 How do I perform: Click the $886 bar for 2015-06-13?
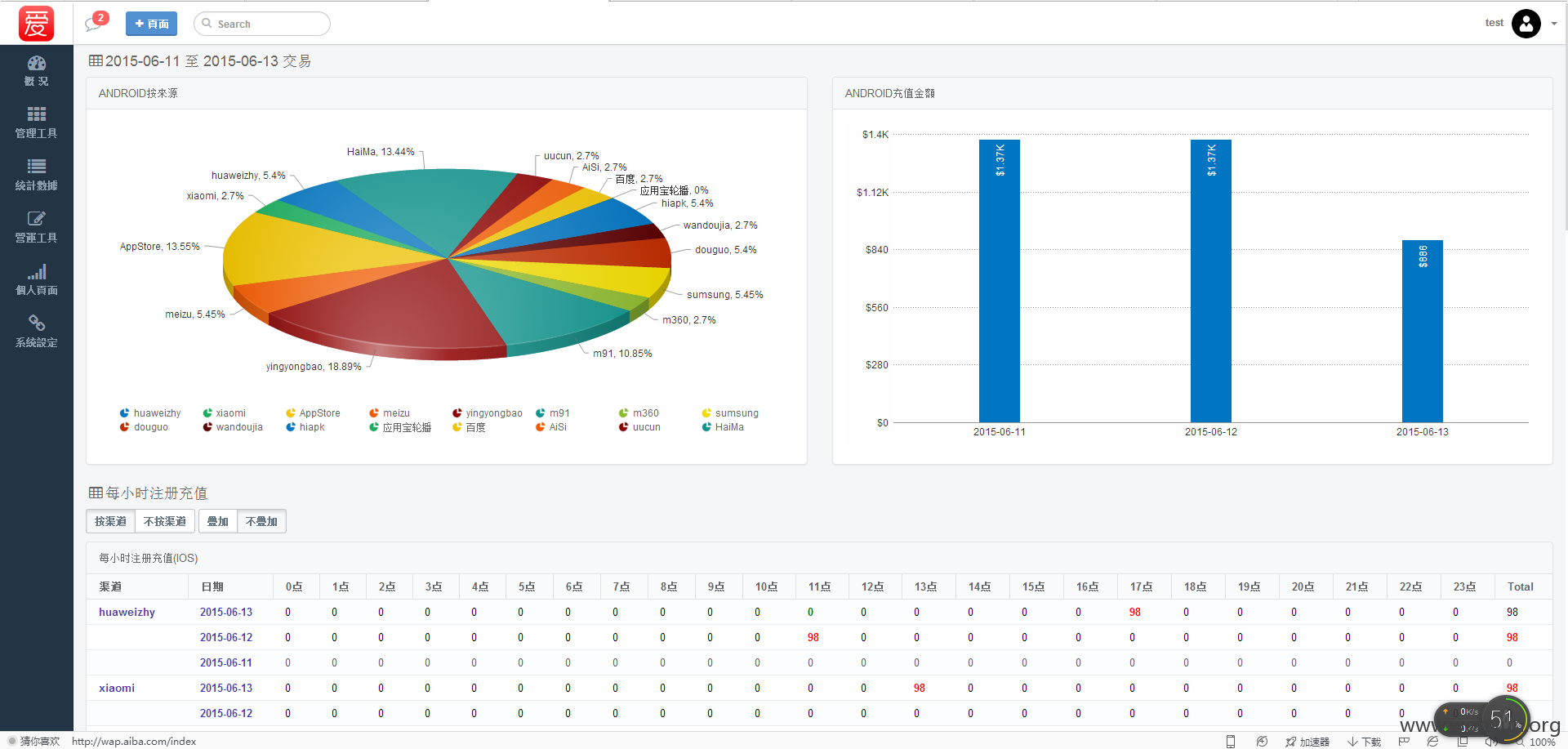(1423, 331)
